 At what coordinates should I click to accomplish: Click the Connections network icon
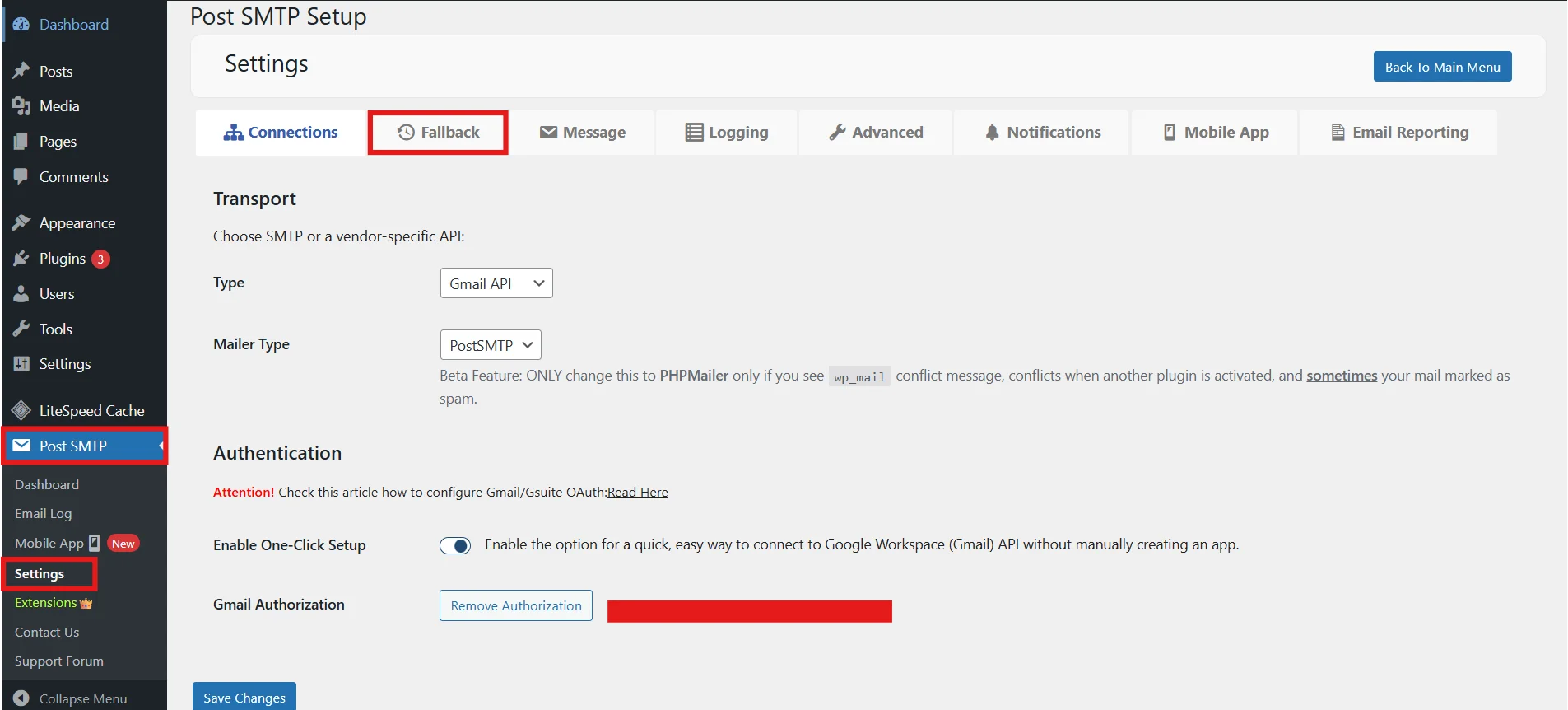[234, 133]
